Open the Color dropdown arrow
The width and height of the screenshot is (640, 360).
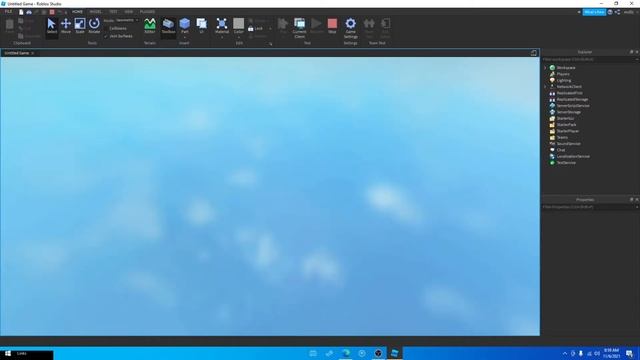[x=238, y=37]
